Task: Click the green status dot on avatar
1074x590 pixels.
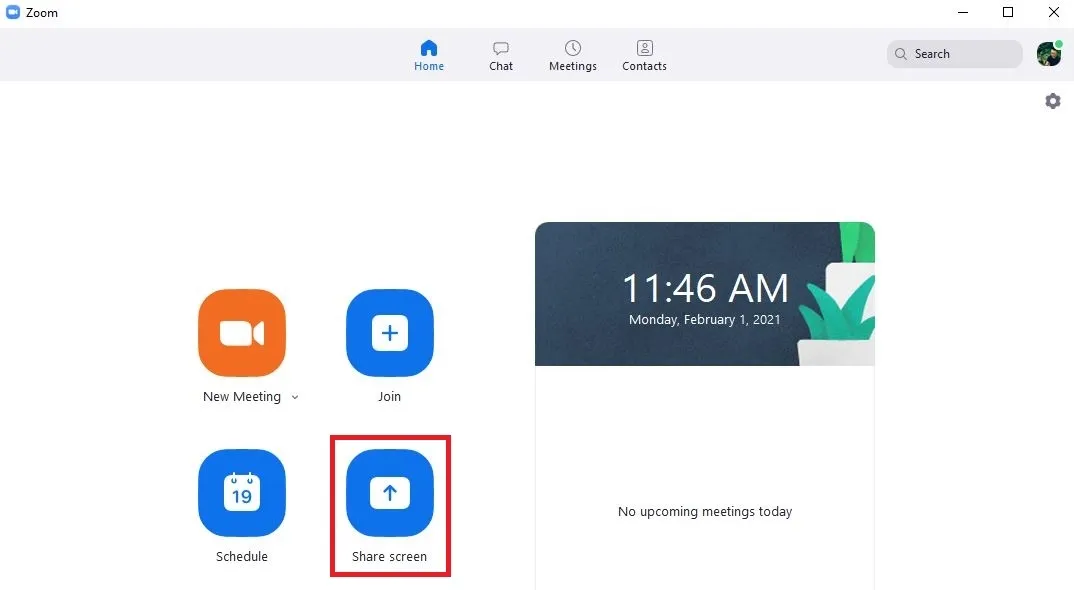Action: pyautogui.click(x=1059, y=44)
